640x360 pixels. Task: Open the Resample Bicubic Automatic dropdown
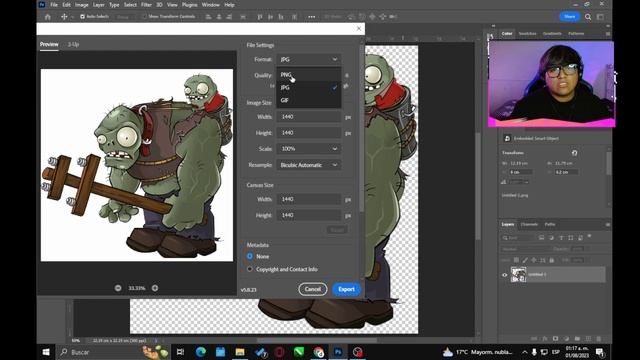click(309, 165)
